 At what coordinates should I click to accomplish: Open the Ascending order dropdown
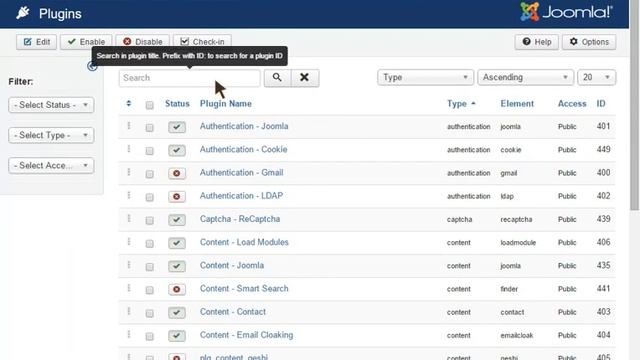pyautogui.click(x=525, y=77)
